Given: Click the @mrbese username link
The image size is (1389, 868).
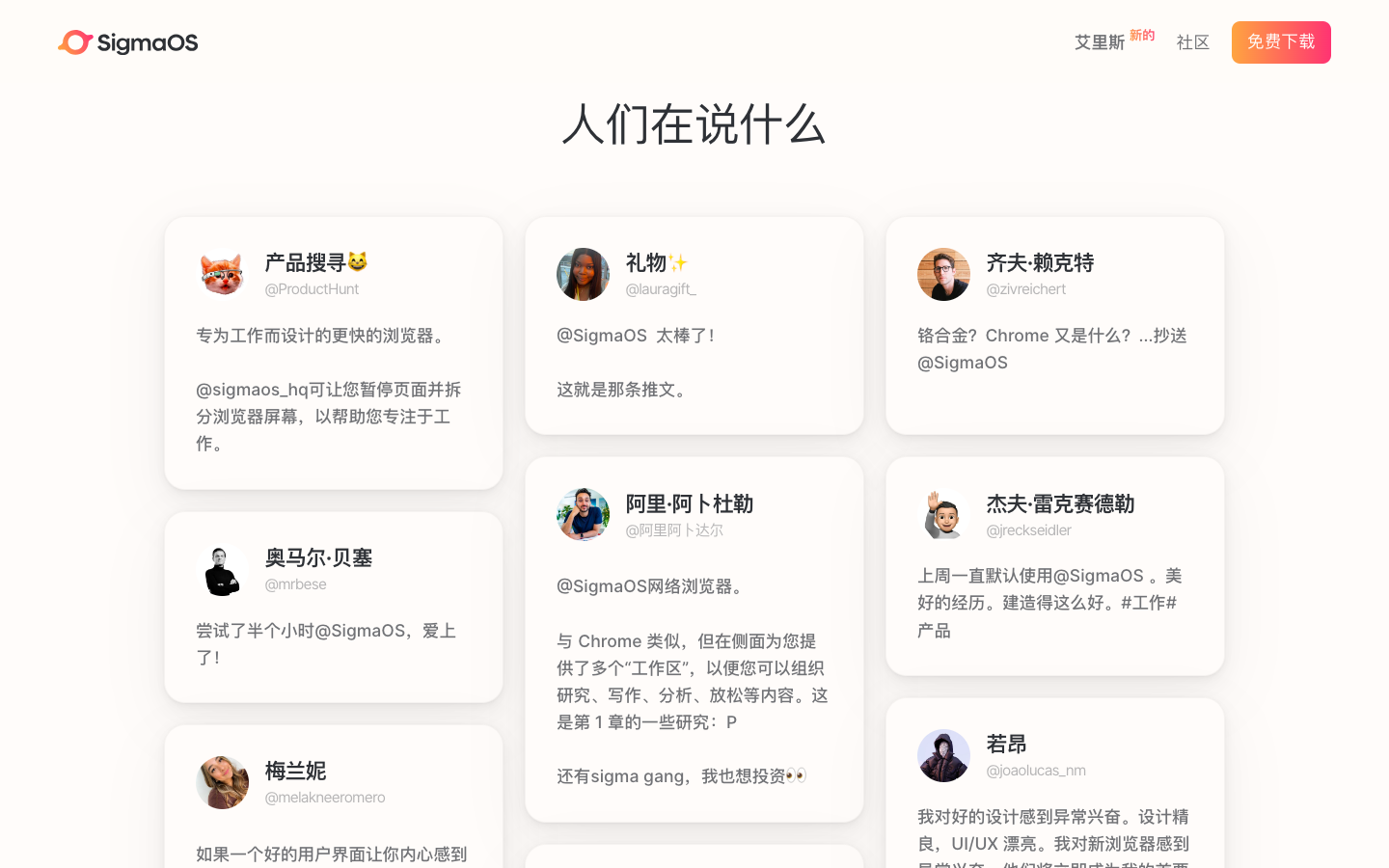Looking at the screenshot, I should (x=295, y=584).
